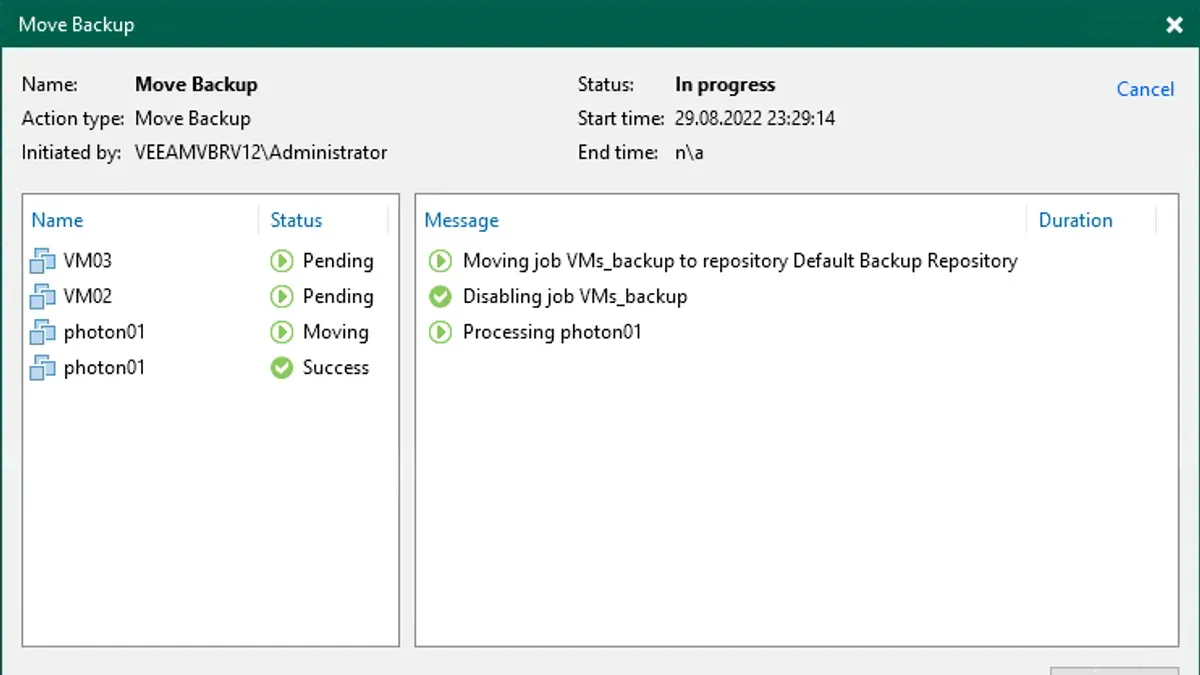Click the Moving status play icon

tap(281, 333)
